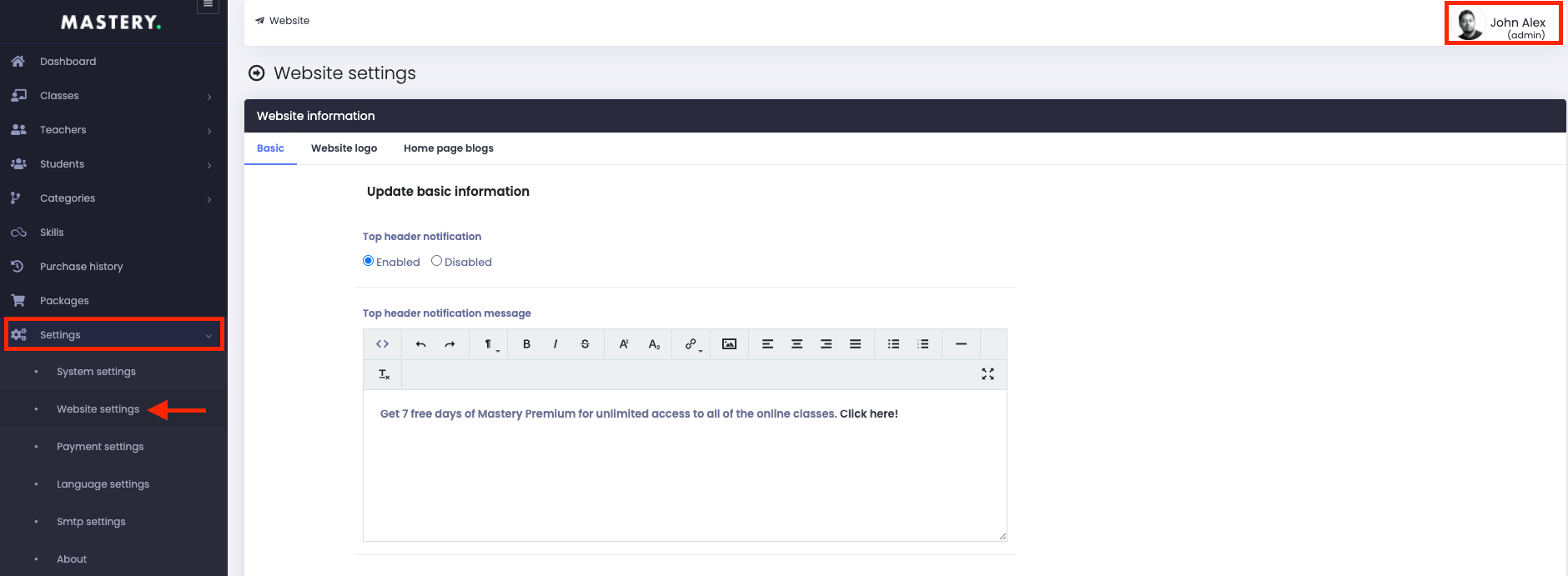This screenshot has width=1568, height=576.
Task: Click John Alex profile avatar
Action: 1469,24
